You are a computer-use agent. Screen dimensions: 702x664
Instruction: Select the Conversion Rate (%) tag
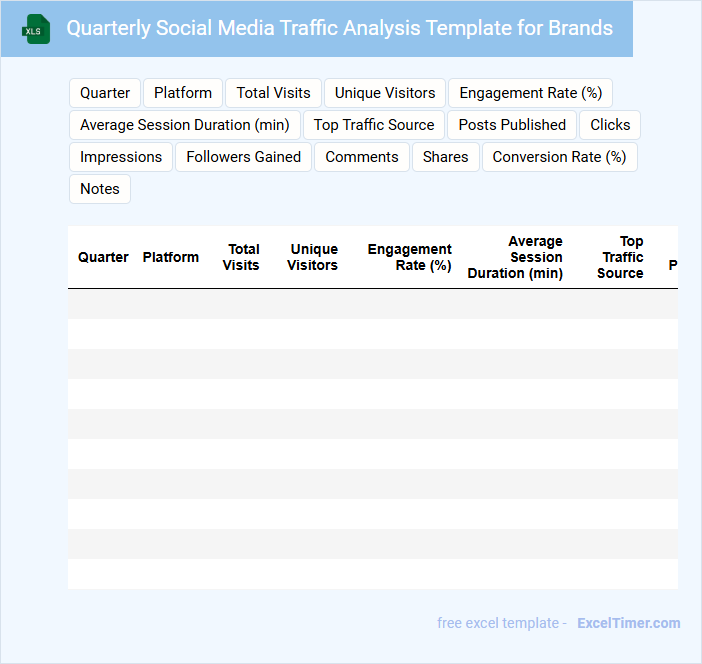[559, 157]
